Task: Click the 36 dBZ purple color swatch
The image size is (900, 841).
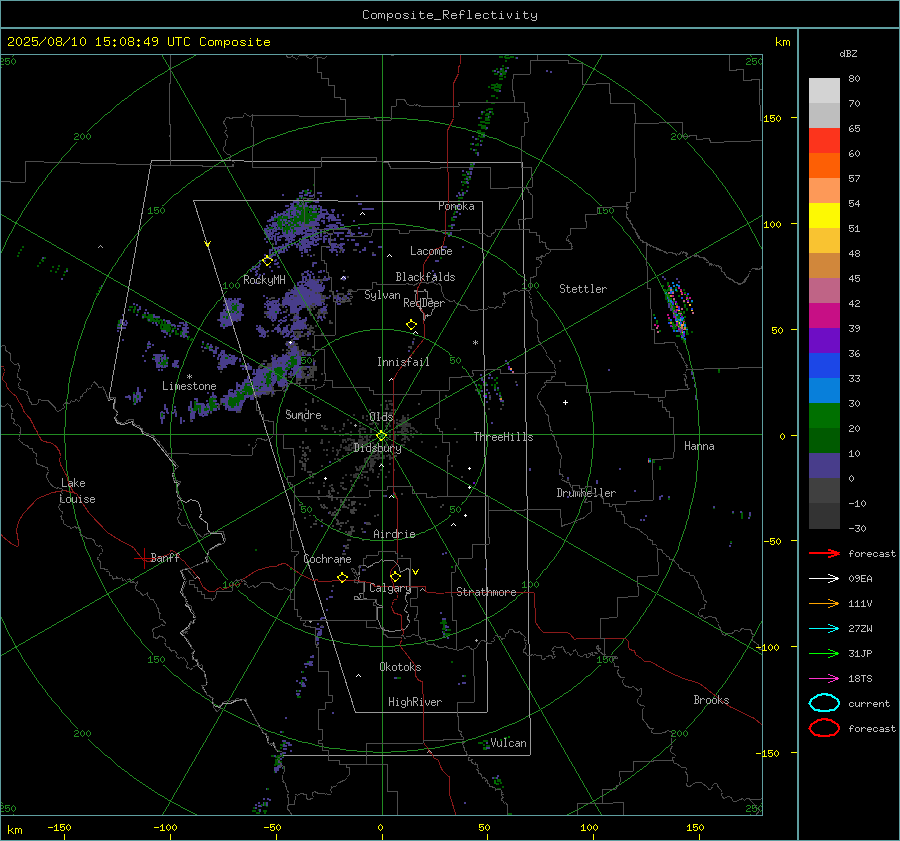Action: pos(824,340)
